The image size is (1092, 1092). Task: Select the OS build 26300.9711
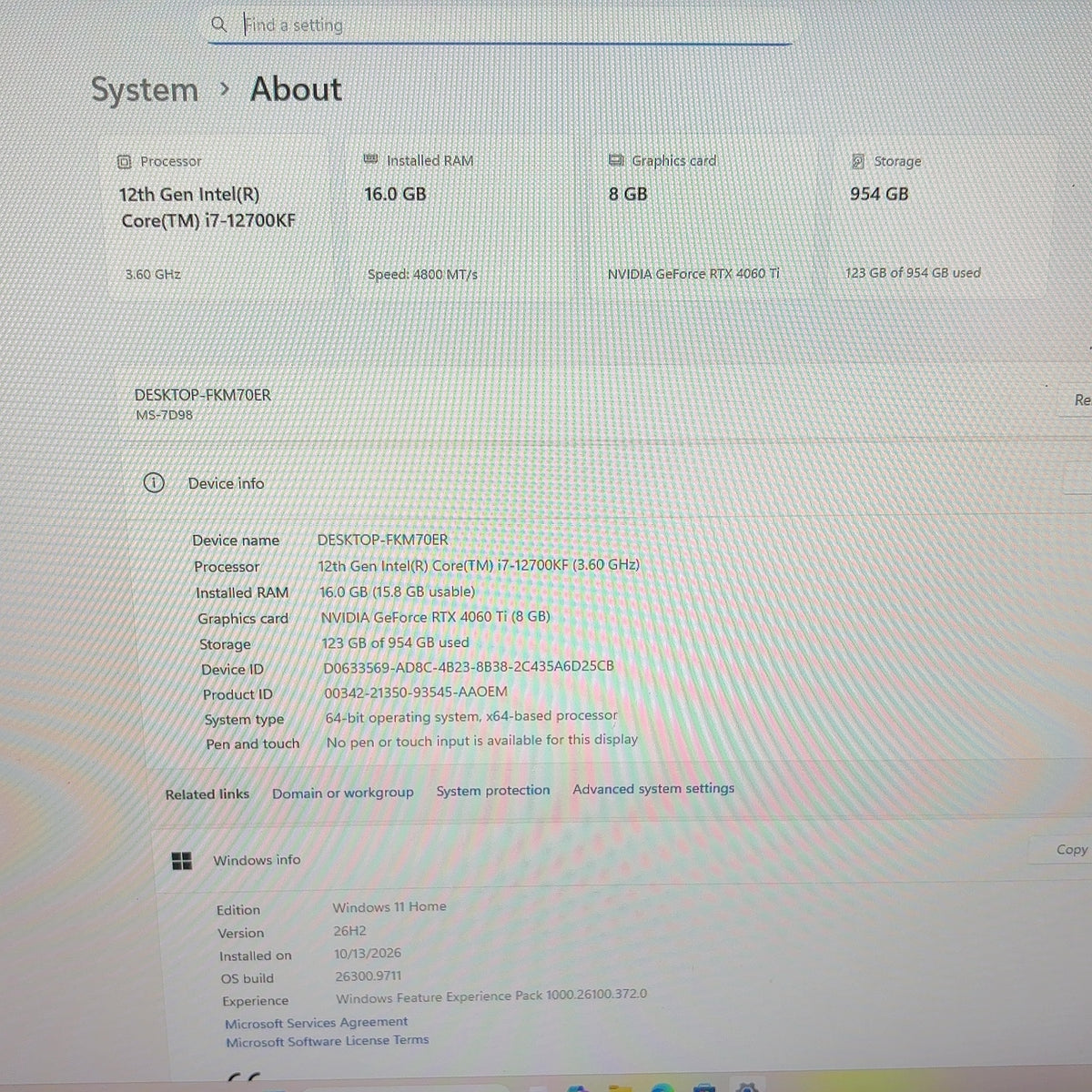[368, 976]
